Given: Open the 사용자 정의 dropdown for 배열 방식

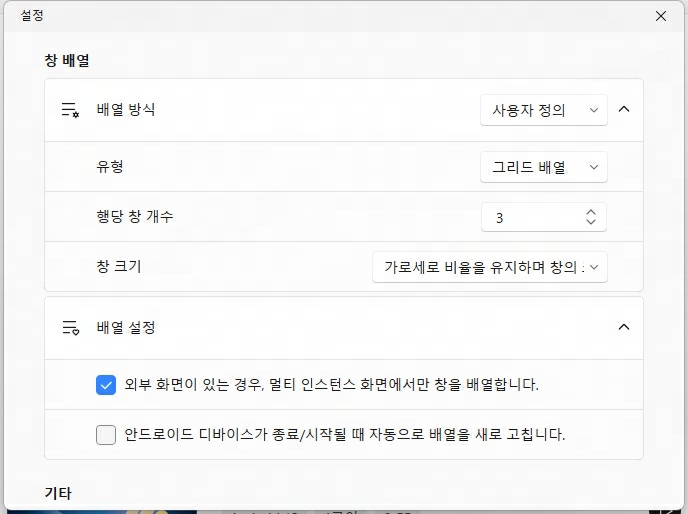Looking at the screenshot, I should [544, 110].
